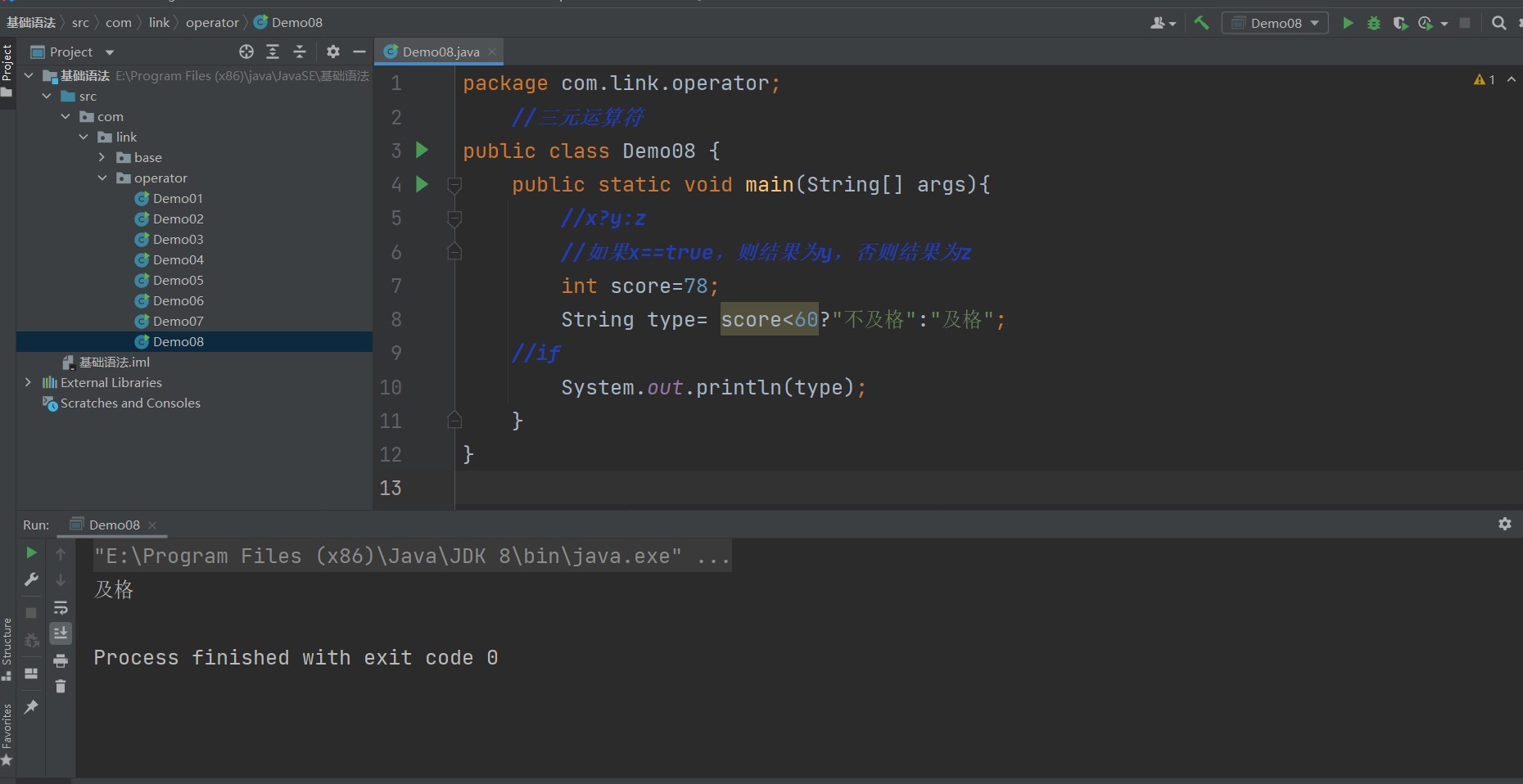Collapse the 基础语法 project root node
The width and height of the screenshot is (1523, 784).
(29, 75)
